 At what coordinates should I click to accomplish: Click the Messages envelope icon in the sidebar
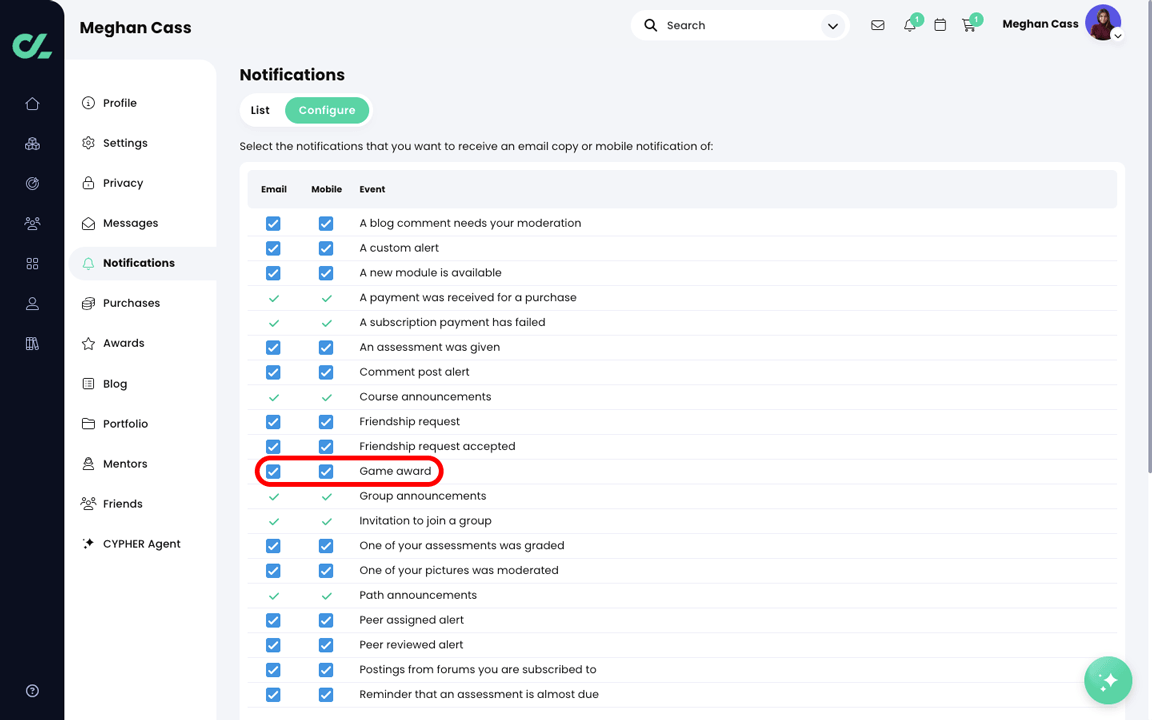click(88, 223)
